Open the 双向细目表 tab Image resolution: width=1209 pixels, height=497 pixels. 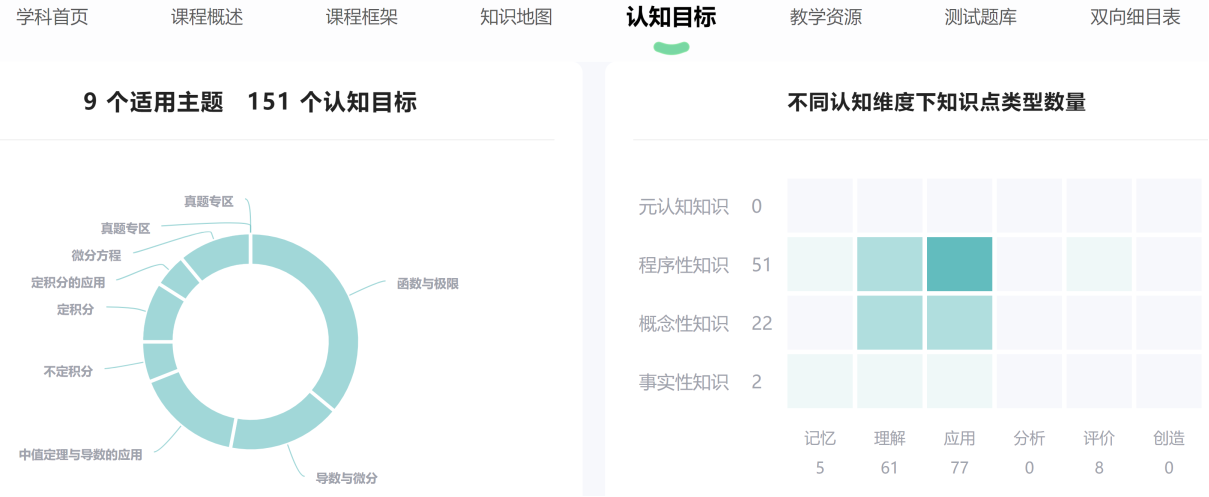1135,17
